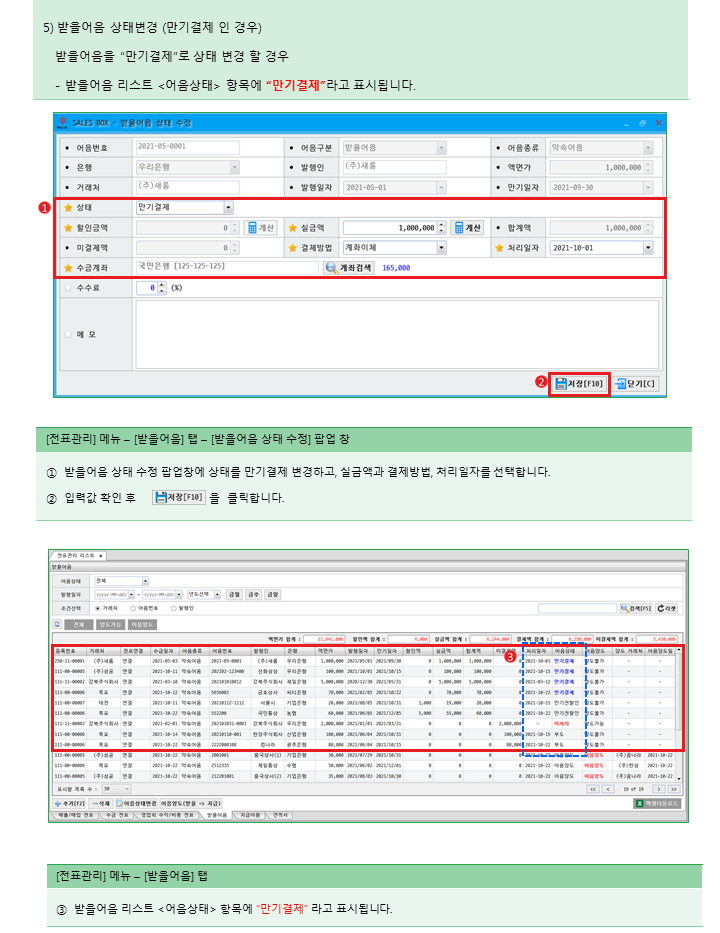Open the 처리일자 date dropdown
720x933 pixels.
coord(648,248)
